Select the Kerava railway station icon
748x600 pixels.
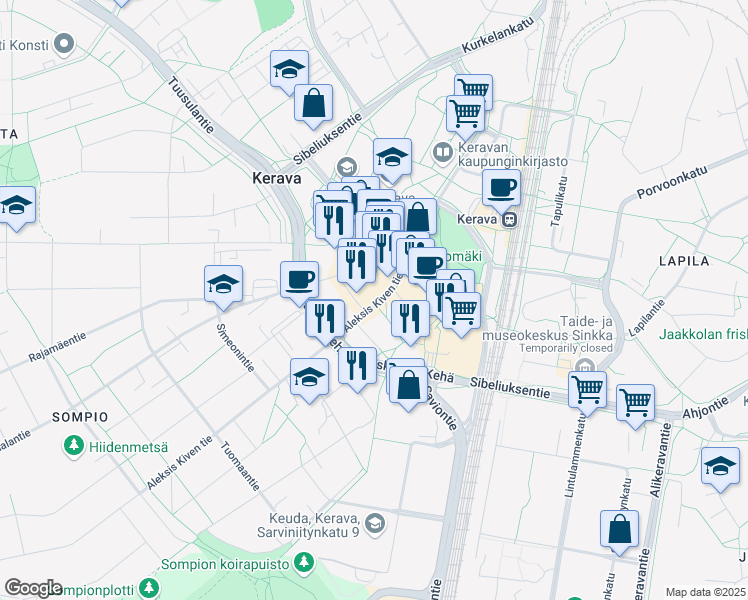[x=509, y=219]
